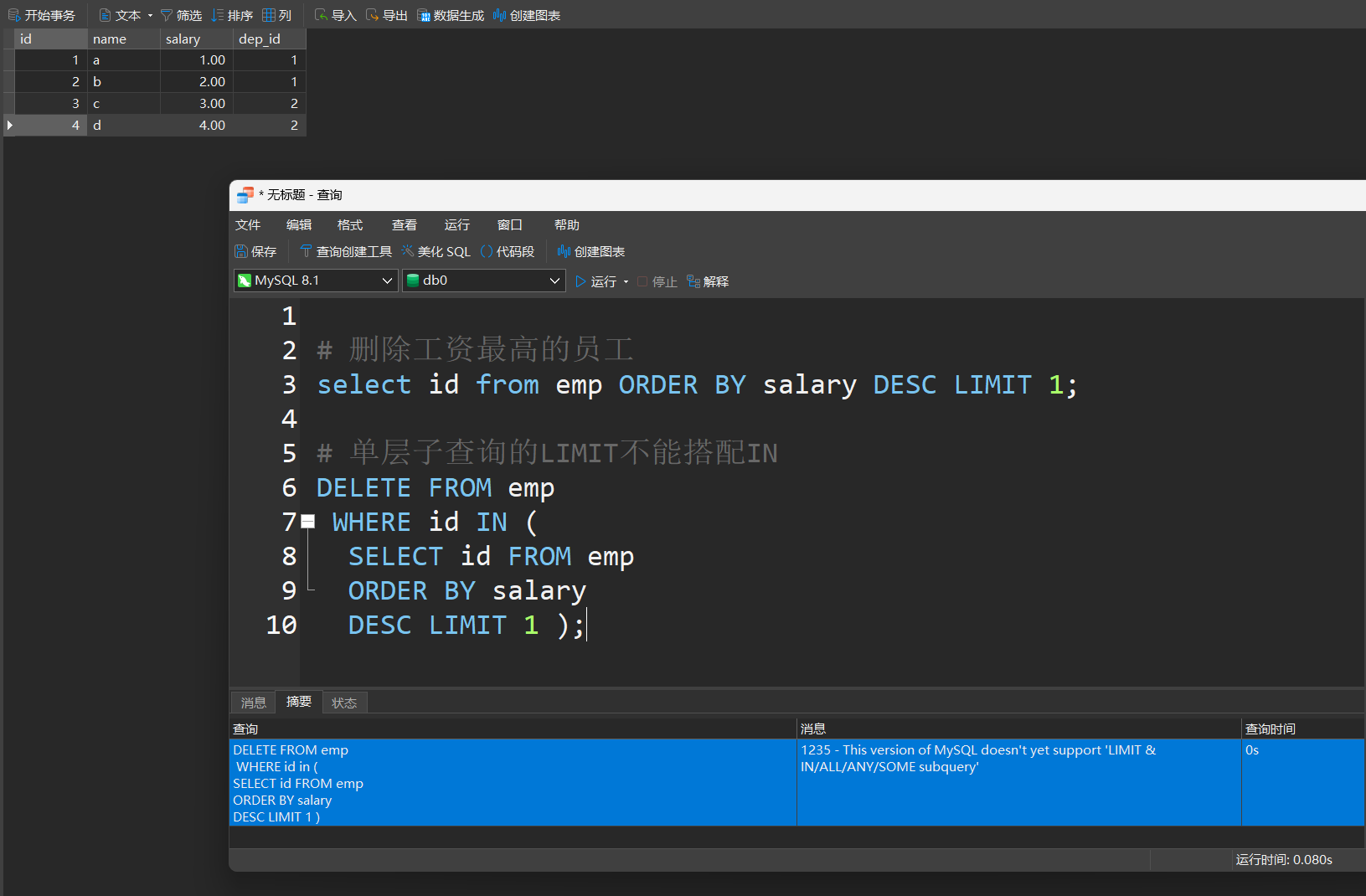Click the 消息 column header in the results grid
This screenshot has width=1366, height=896.
tap(1018, 729)
